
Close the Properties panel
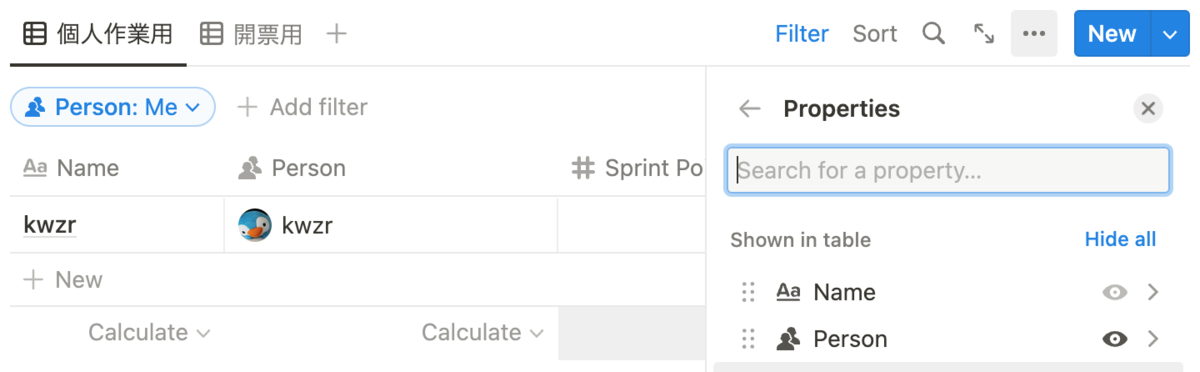[x=1148, y=109]
